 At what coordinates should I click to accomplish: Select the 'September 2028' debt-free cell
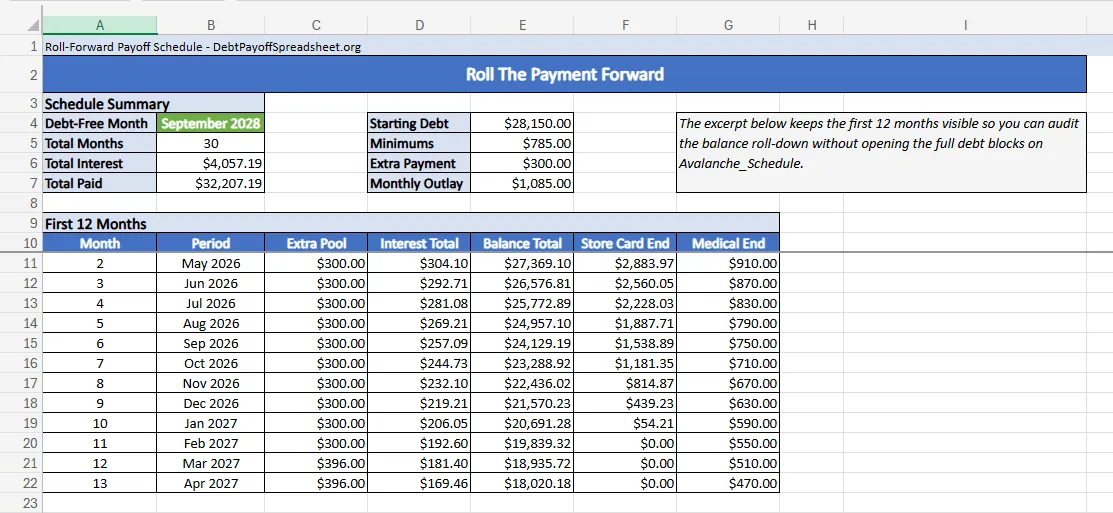(211, 123)
